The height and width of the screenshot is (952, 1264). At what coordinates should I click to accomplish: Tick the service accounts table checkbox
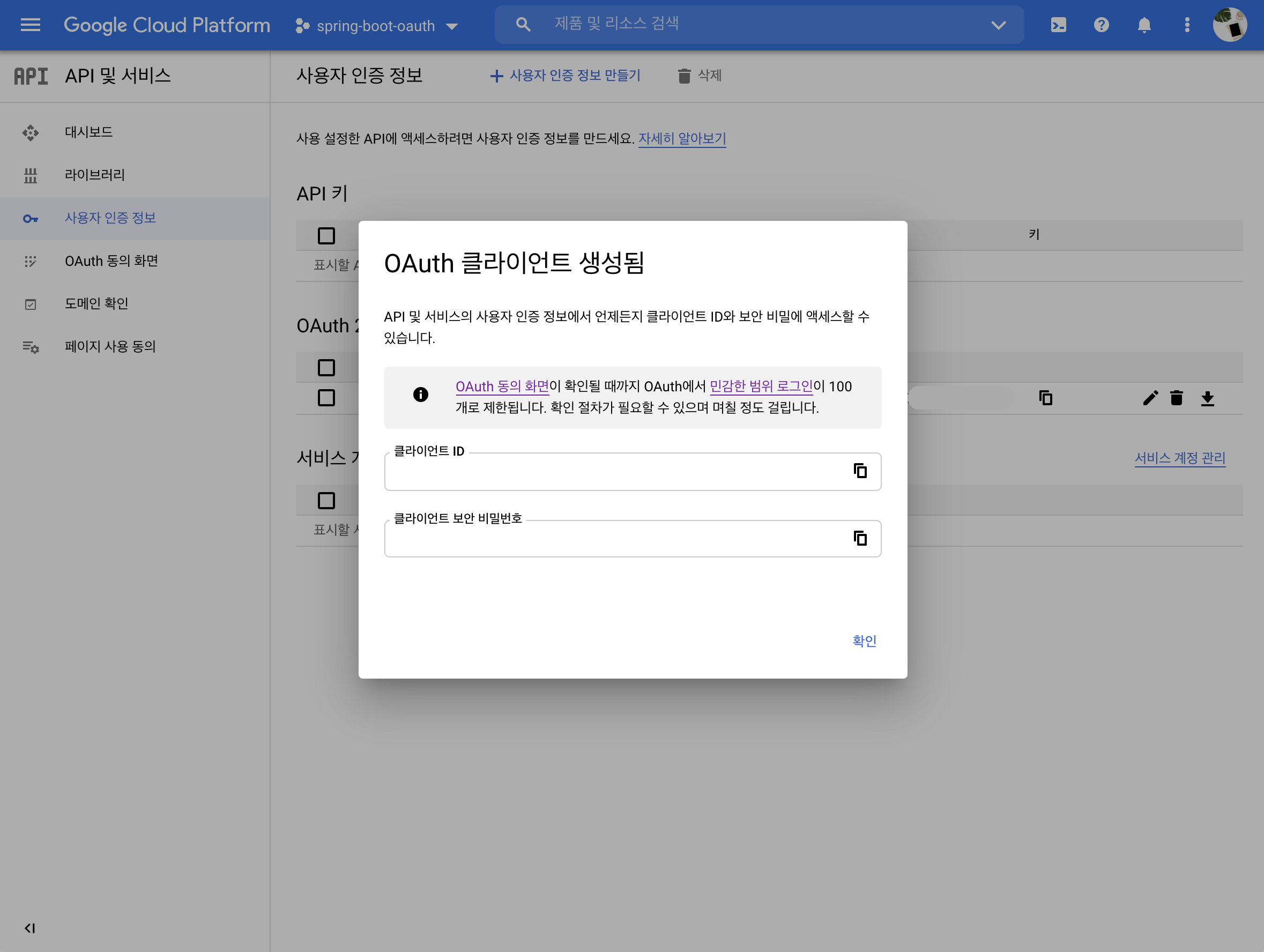pyautogui.click(x=326, y=501)
